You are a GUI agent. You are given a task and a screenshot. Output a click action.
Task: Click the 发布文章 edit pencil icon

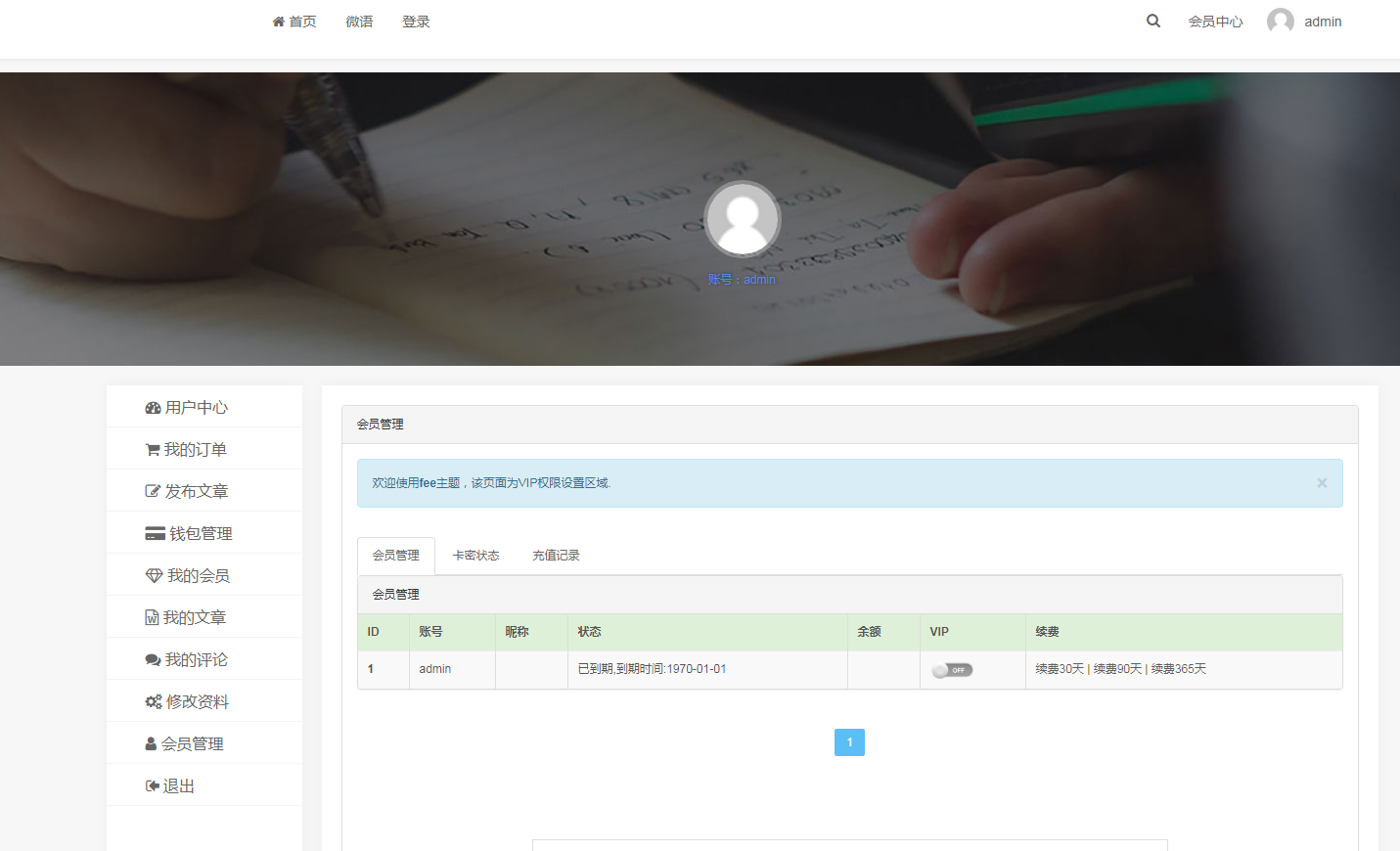(x=153, y=492)
